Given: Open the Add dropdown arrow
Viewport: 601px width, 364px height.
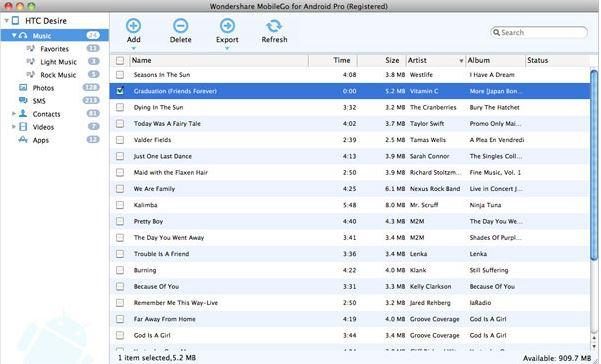Looking at the screenshot, I should tap(133, 48).
